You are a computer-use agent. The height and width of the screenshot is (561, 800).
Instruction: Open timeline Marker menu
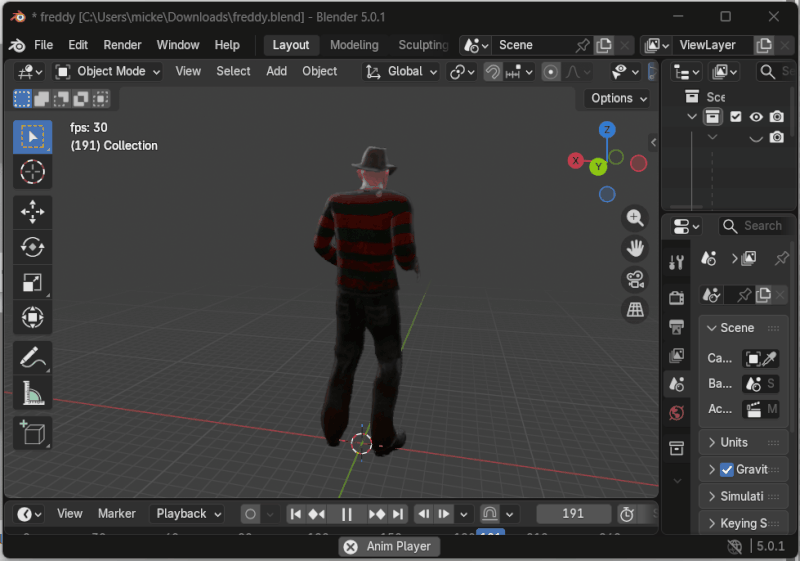tap(117, 514)
